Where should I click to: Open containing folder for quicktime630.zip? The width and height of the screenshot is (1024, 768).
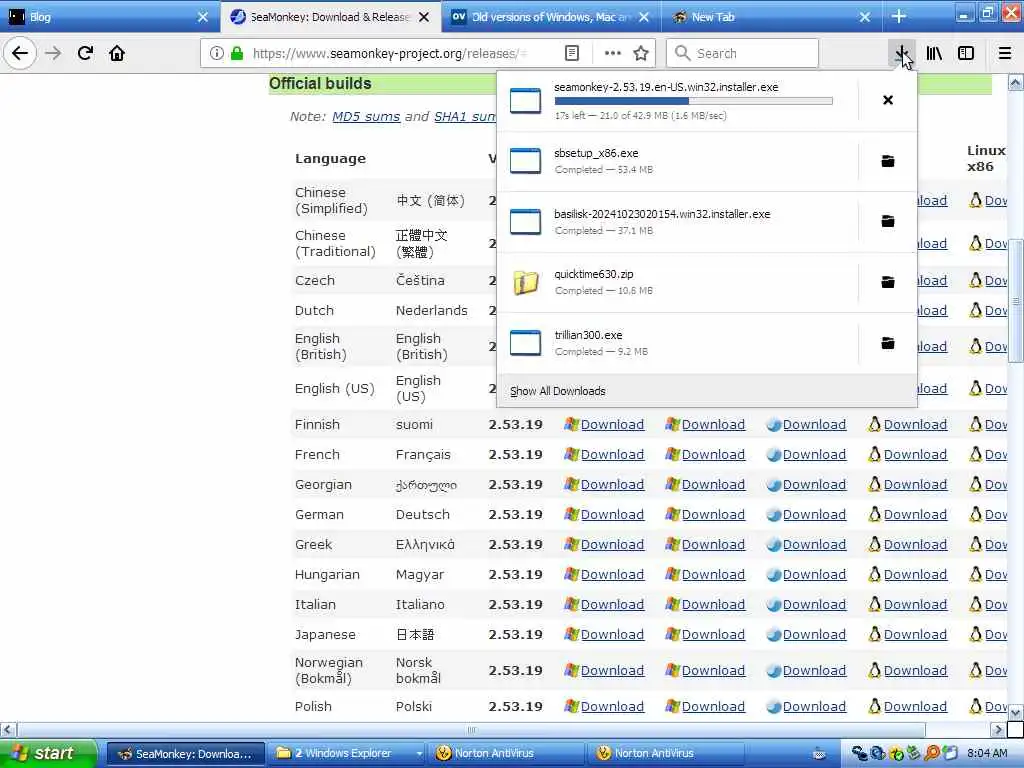[x=888, y=282]
